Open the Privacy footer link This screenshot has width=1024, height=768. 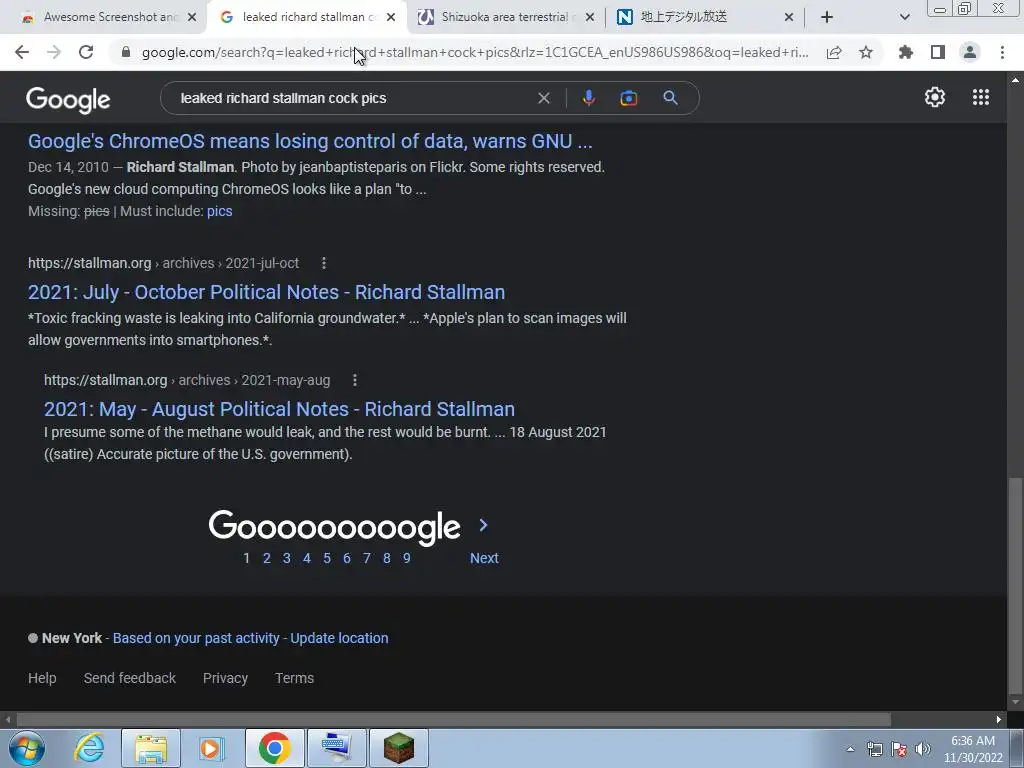click(x=225, y=678)
